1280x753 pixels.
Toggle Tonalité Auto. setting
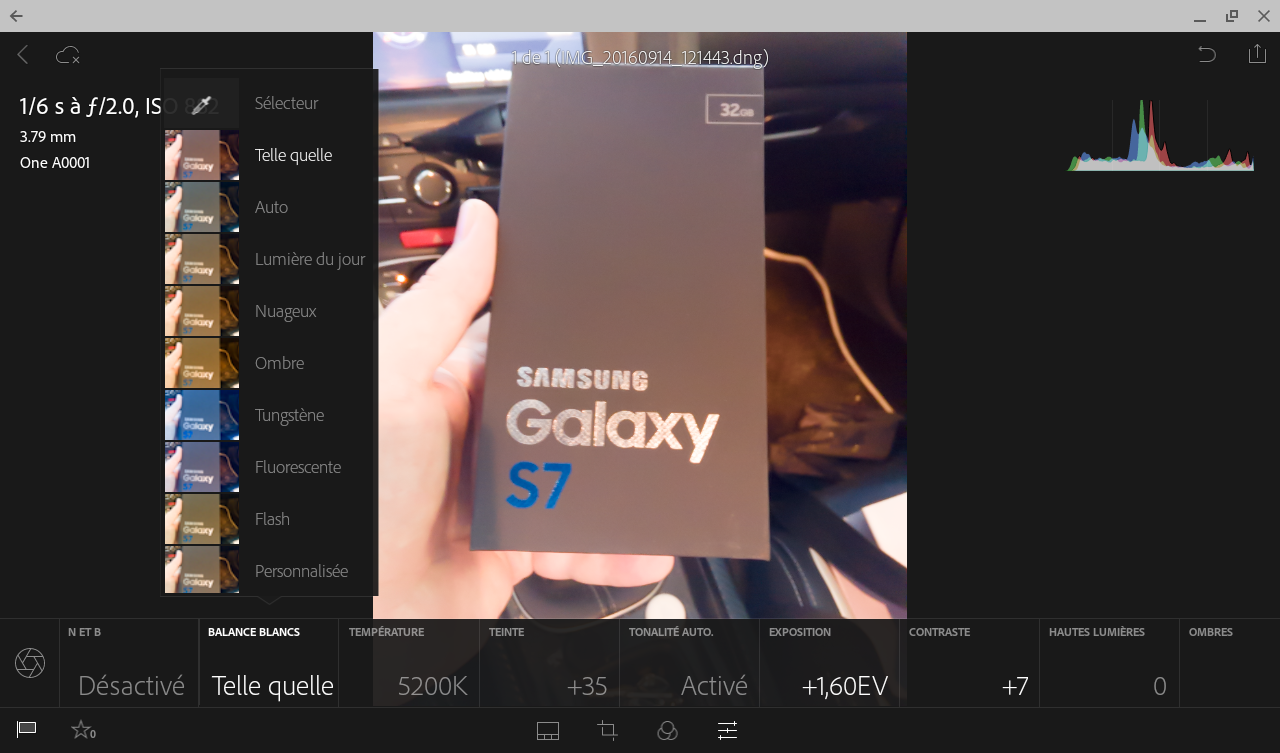689,664
